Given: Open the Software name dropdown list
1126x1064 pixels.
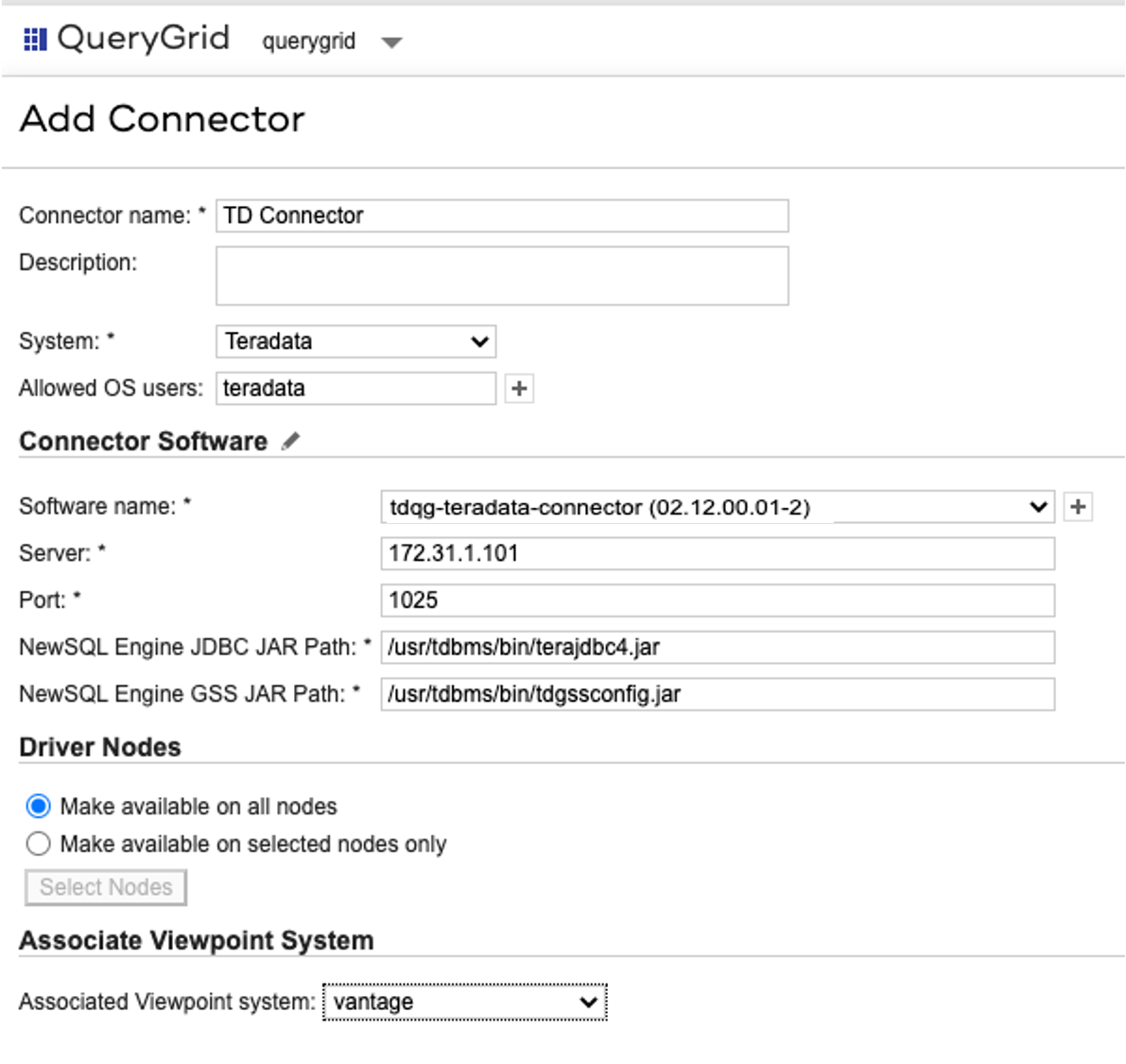Looking at the screenshot, I should 718,507.
